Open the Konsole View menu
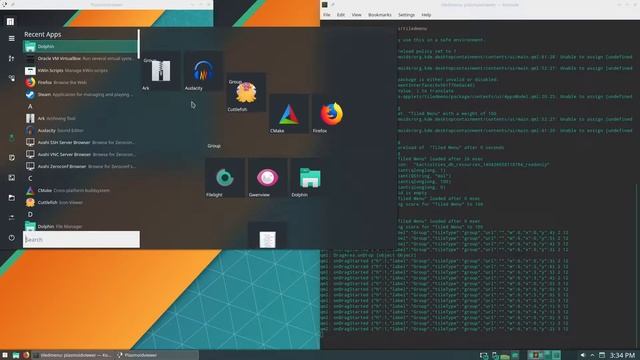Screen dimensions: 640x360 [356, 15]
